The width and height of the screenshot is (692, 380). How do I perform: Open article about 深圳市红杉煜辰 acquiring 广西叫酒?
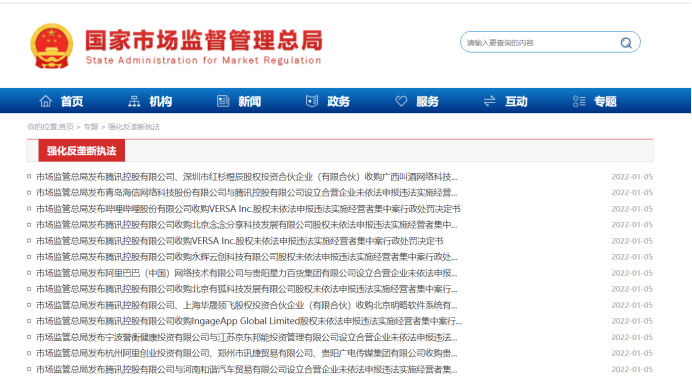coord(247,177)
